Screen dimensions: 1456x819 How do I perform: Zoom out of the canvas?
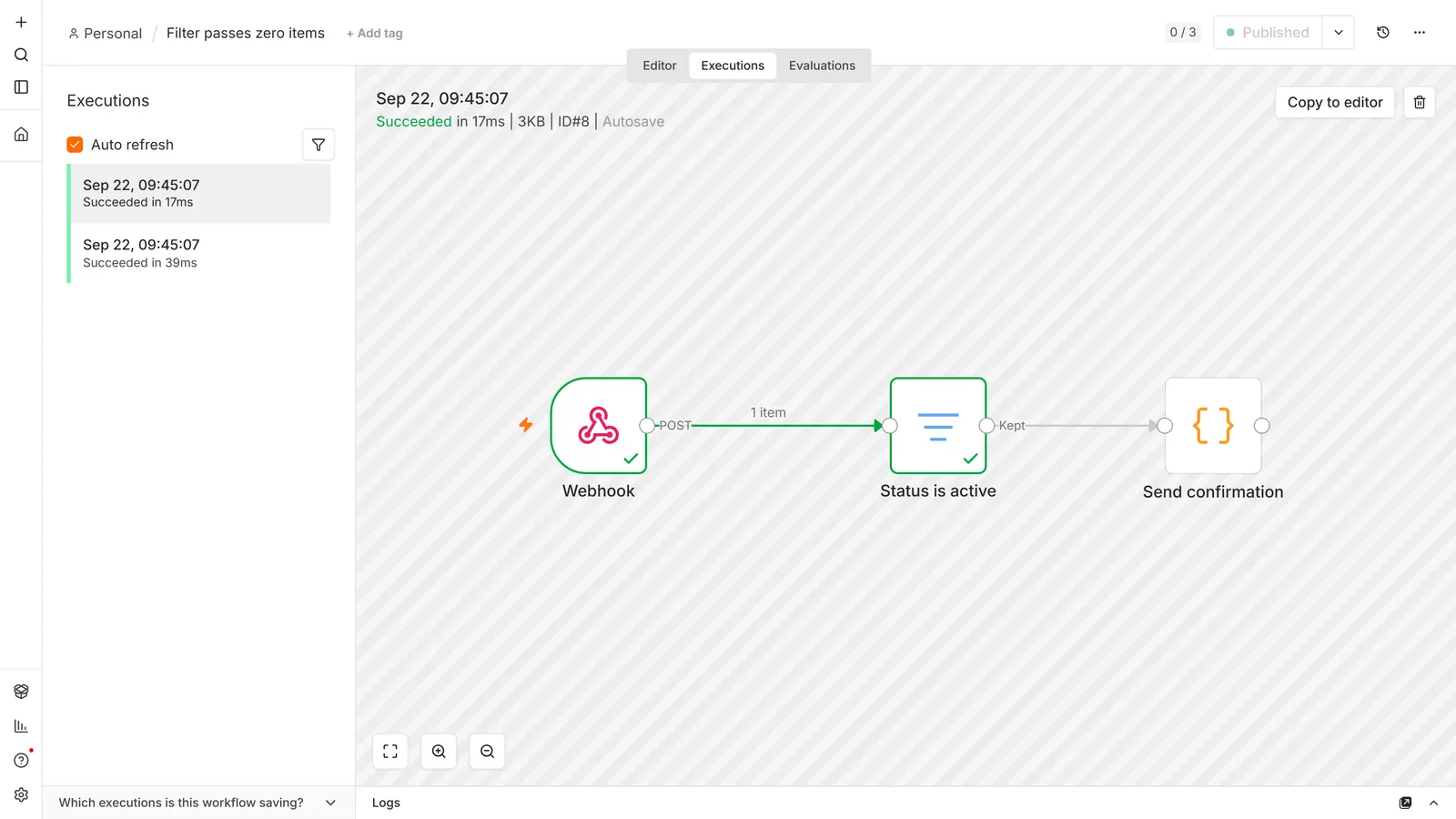(x=487, y=752)
